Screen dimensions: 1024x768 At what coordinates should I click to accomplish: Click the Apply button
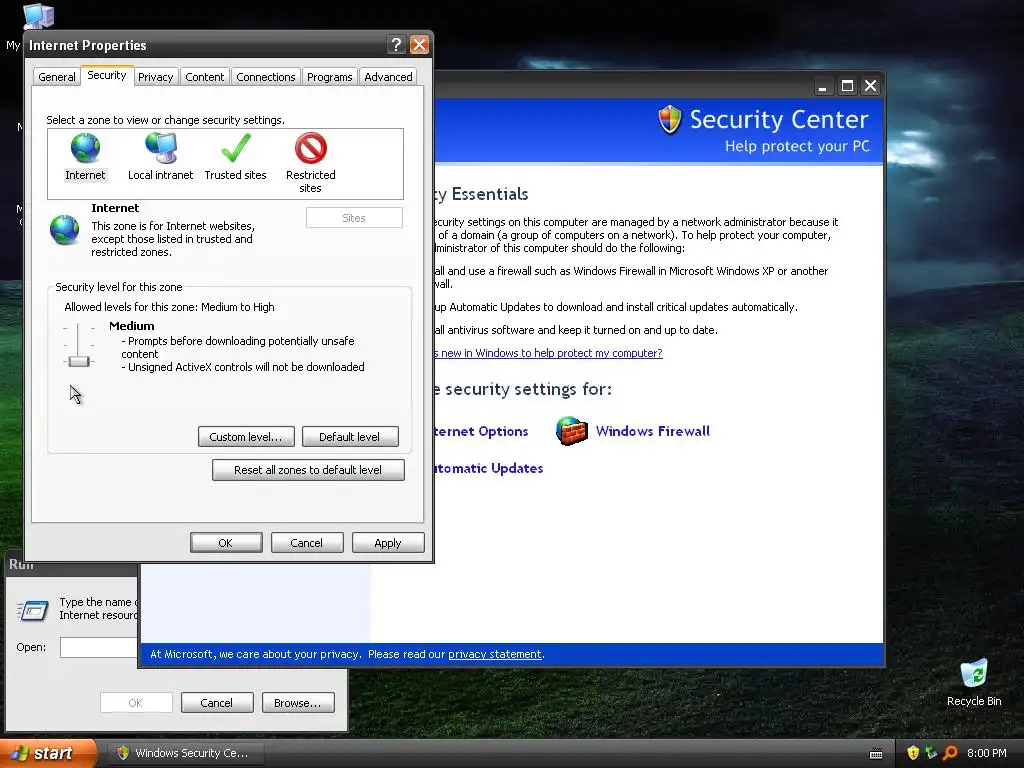click(x=388, y=543)
